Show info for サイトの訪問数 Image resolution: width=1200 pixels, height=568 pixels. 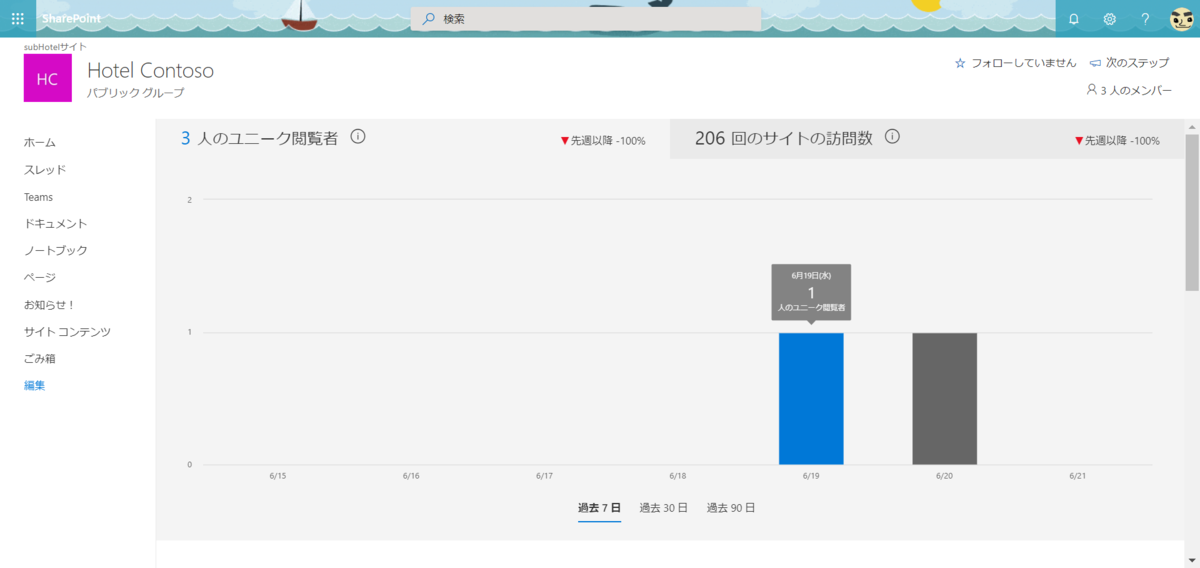893,137
